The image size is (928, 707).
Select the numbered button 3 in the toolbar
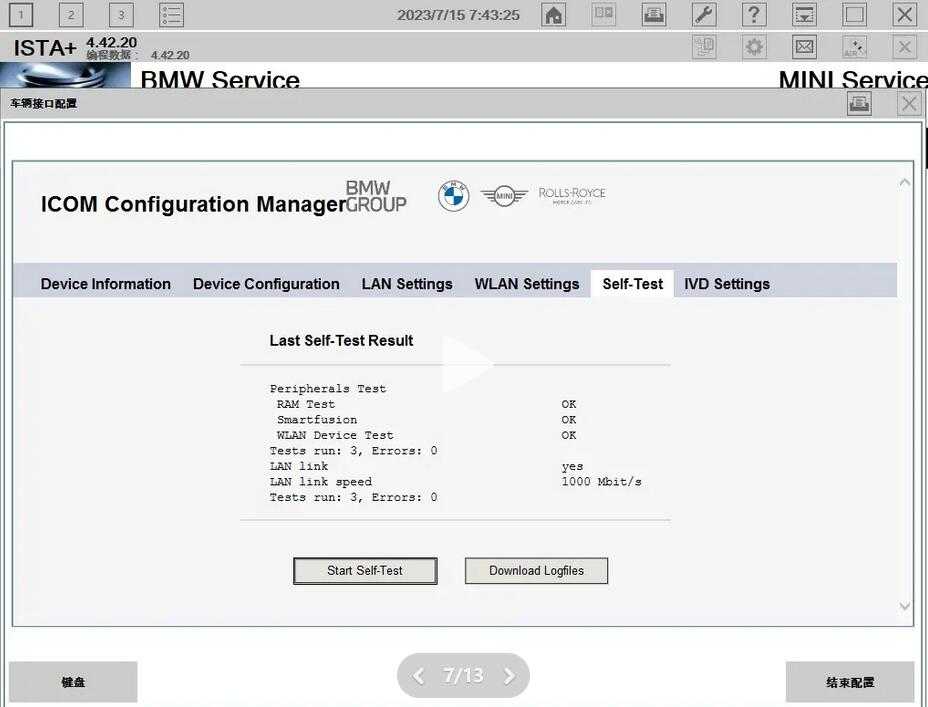click(x=121, y=15)
